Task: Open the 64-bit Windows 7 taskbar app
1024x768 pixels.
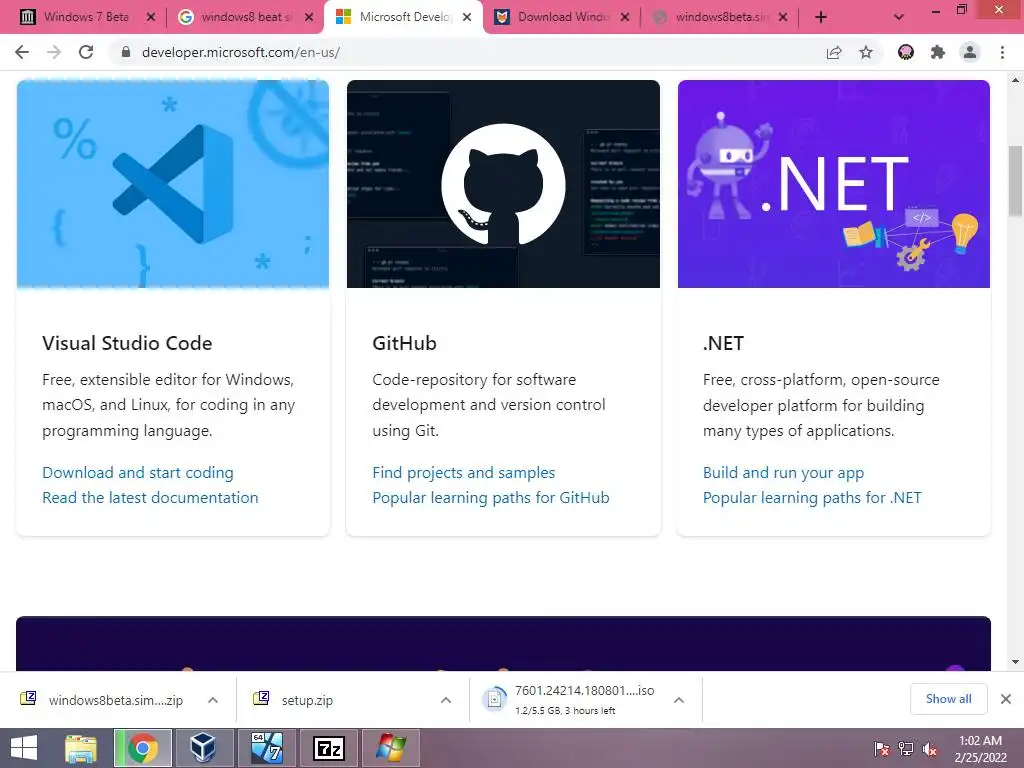Action: (x=266, y=748)
